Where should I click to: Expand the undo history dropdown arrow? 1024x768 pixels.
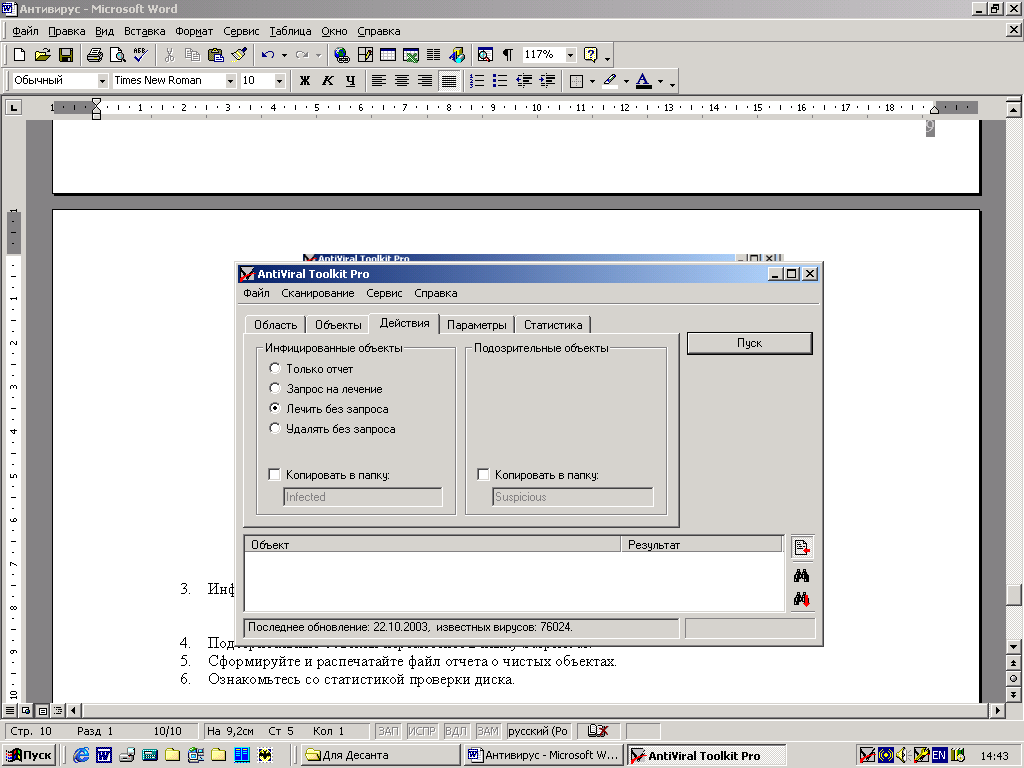pos(284,55)
